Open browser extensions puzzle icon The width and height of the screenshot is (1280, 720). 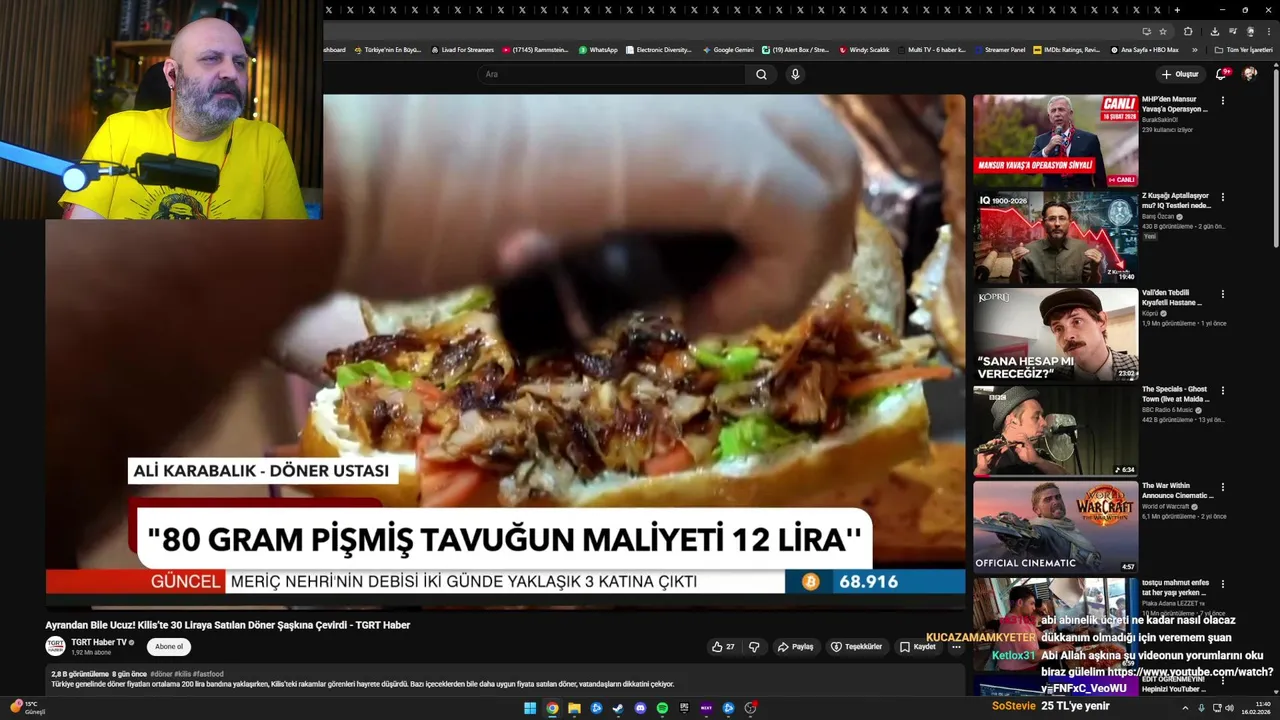tap(1189, 31)
